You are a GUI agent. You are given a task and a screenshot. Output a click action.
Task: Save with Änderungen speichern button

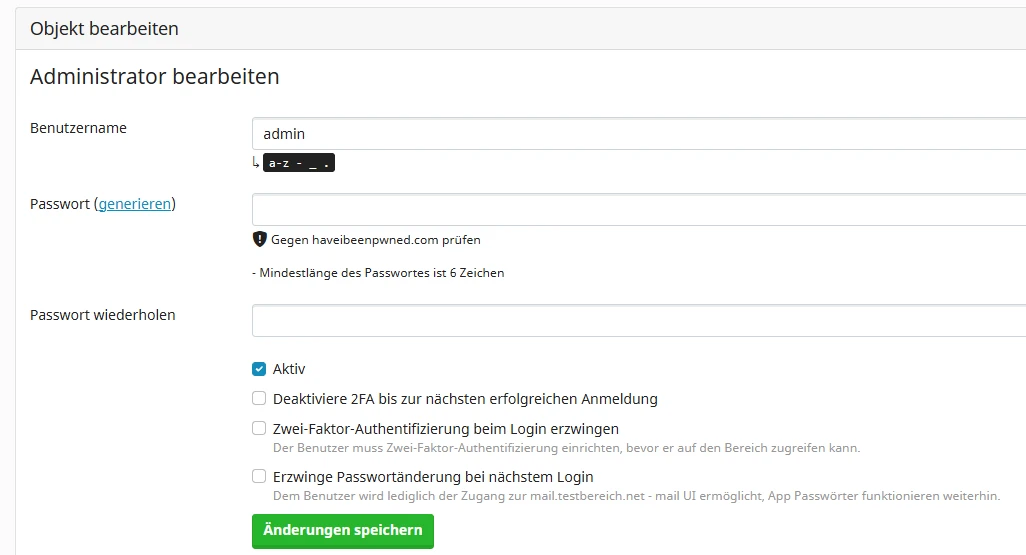click(343, 531)
